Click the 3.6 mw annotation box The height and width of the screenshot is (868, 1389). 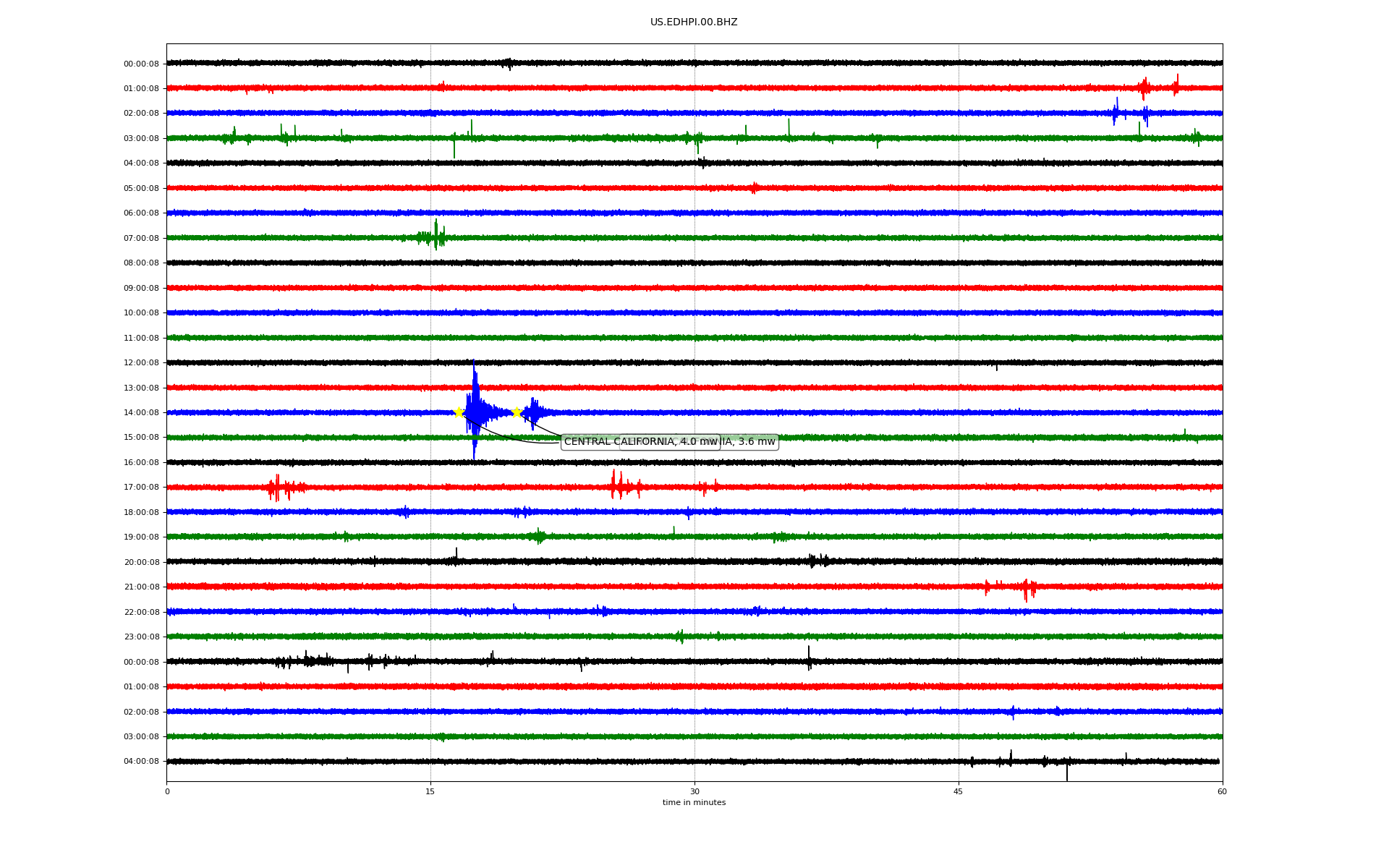point(752,442)
